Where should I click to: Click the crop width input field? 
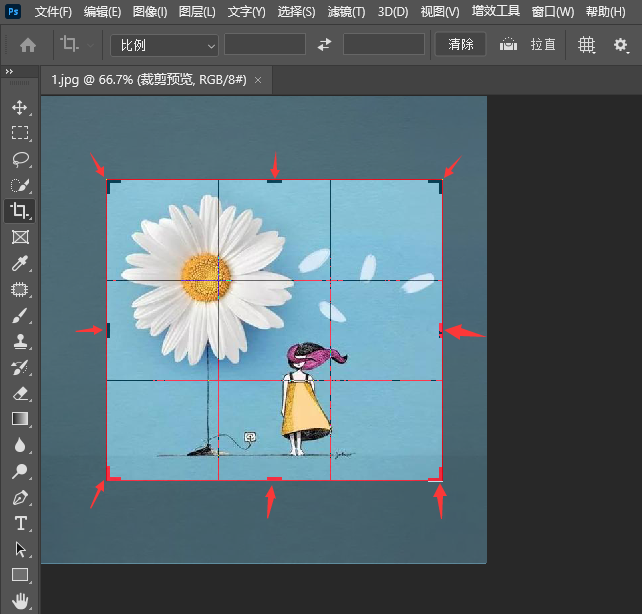(x=264, y=45)
